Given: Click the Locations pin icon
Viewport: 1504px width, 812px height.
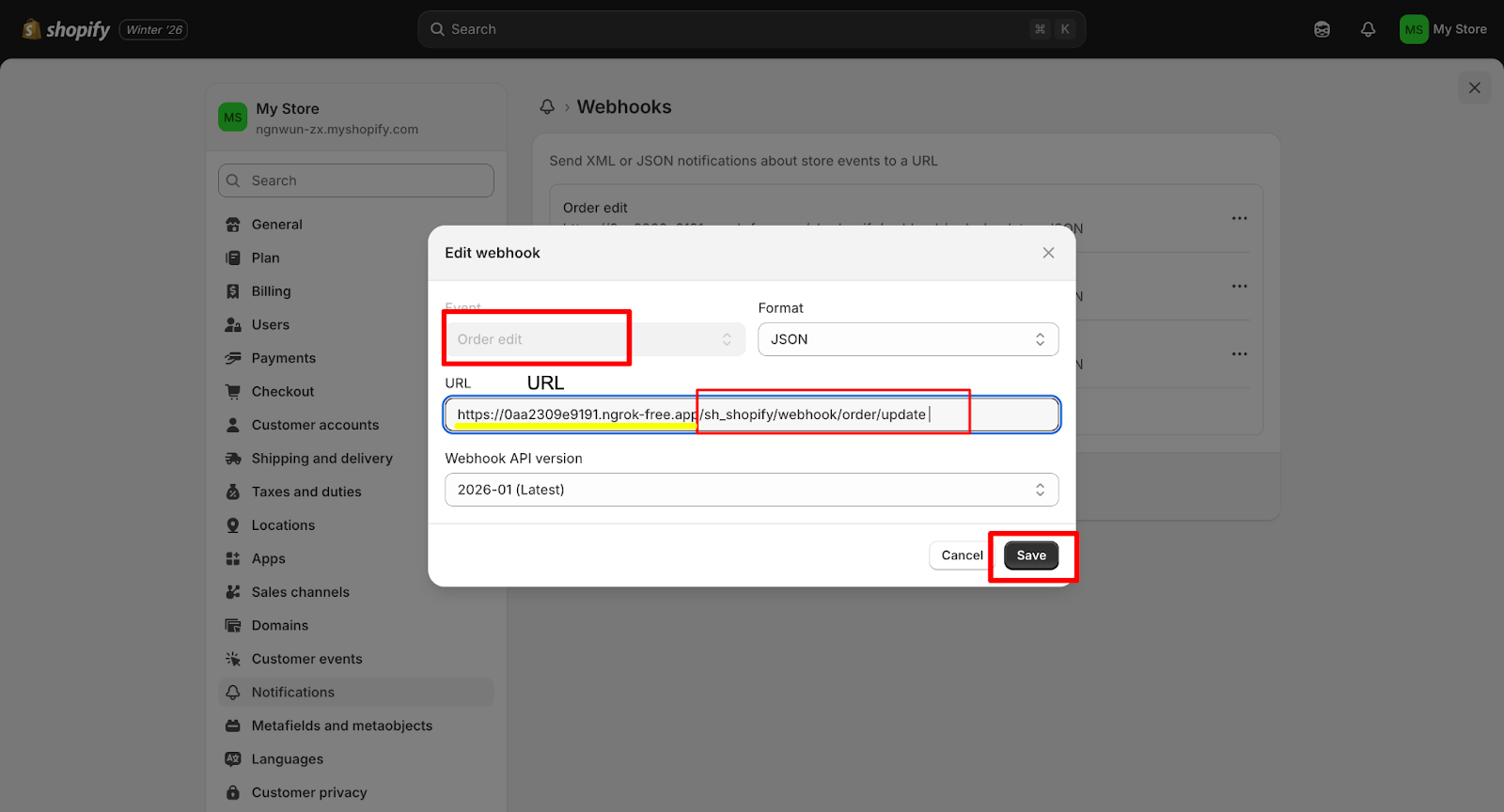Looking at the screenshot, I should [233, 525].
